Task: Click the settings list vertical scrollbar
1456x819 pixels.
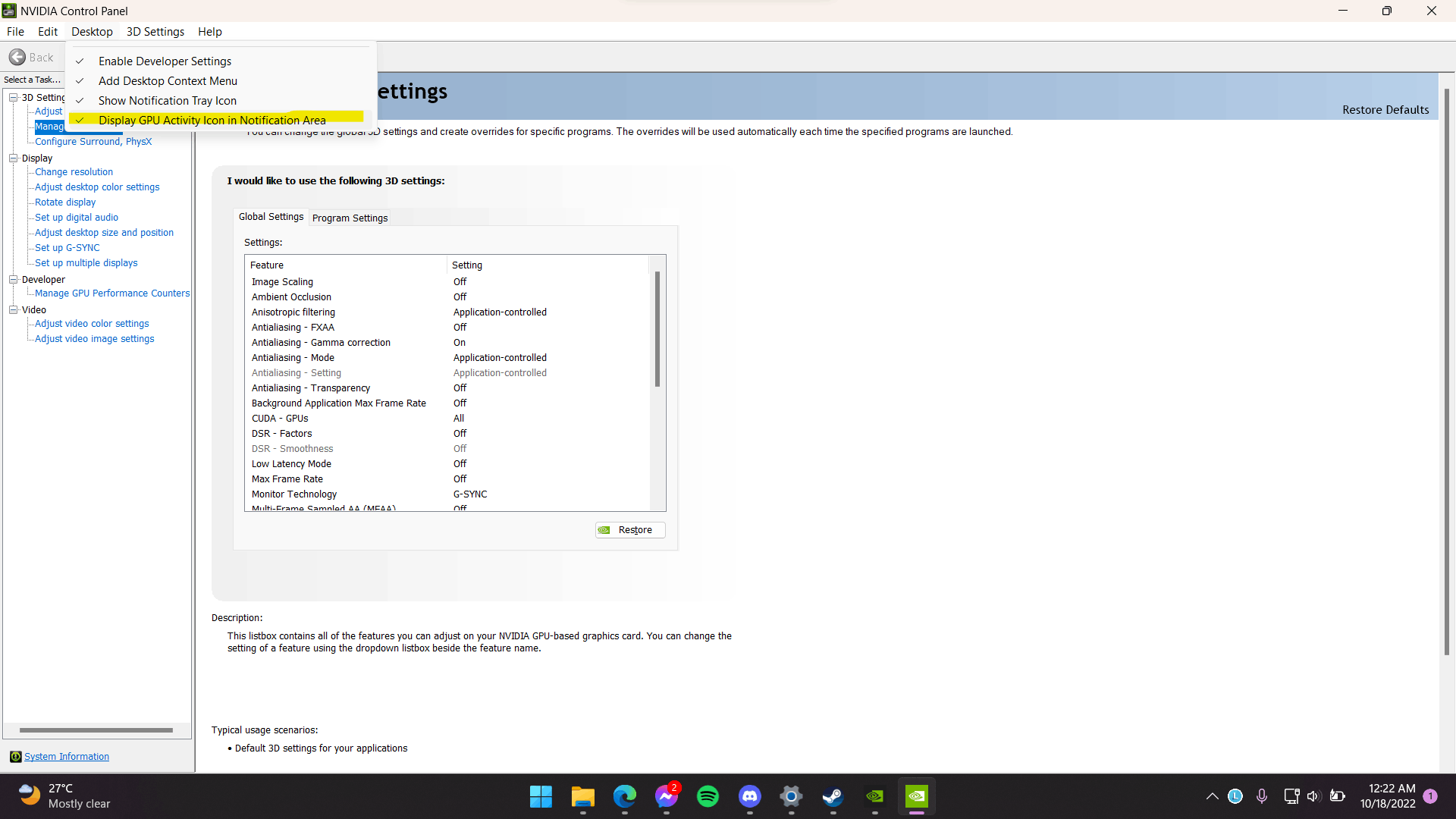Action: (x=657, y=329)
